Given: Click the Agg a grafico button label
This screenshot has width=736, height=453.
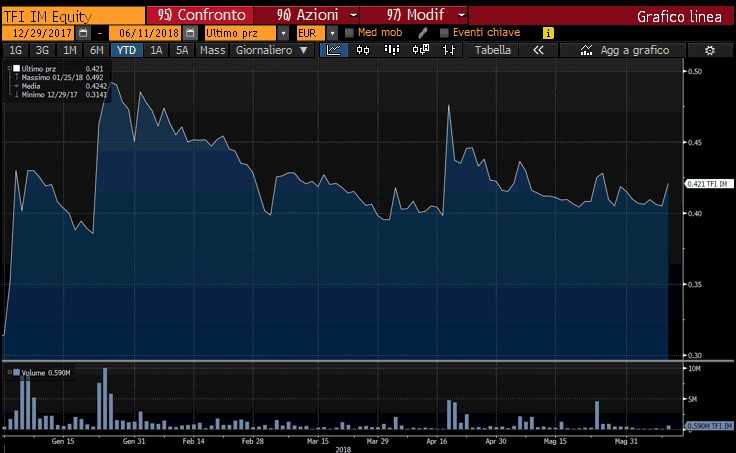Looking at the screenshot, I should pyautogui.click(x=635, y=50).
